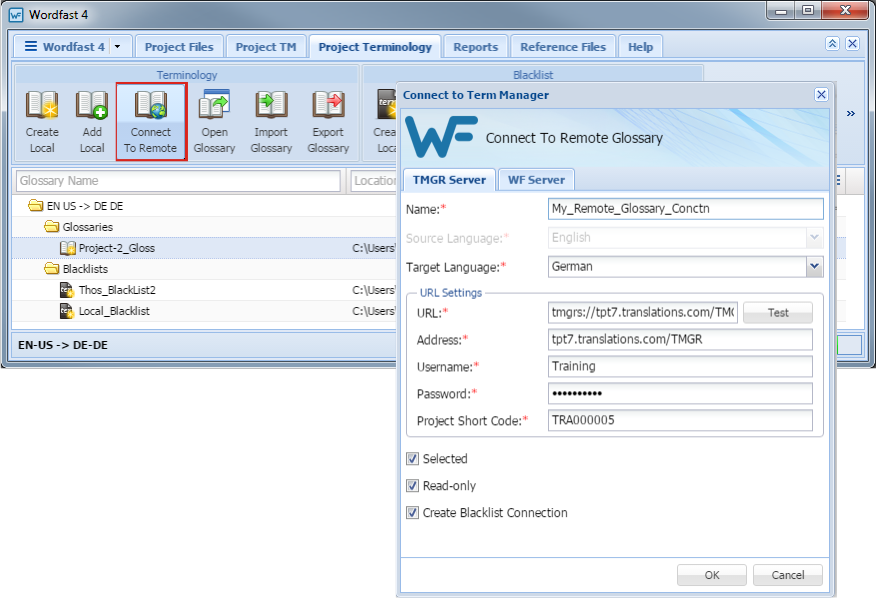Open the Reports tab
This screenshot has width=876, height=598.
pyautogui.click(x=475, y=47)
